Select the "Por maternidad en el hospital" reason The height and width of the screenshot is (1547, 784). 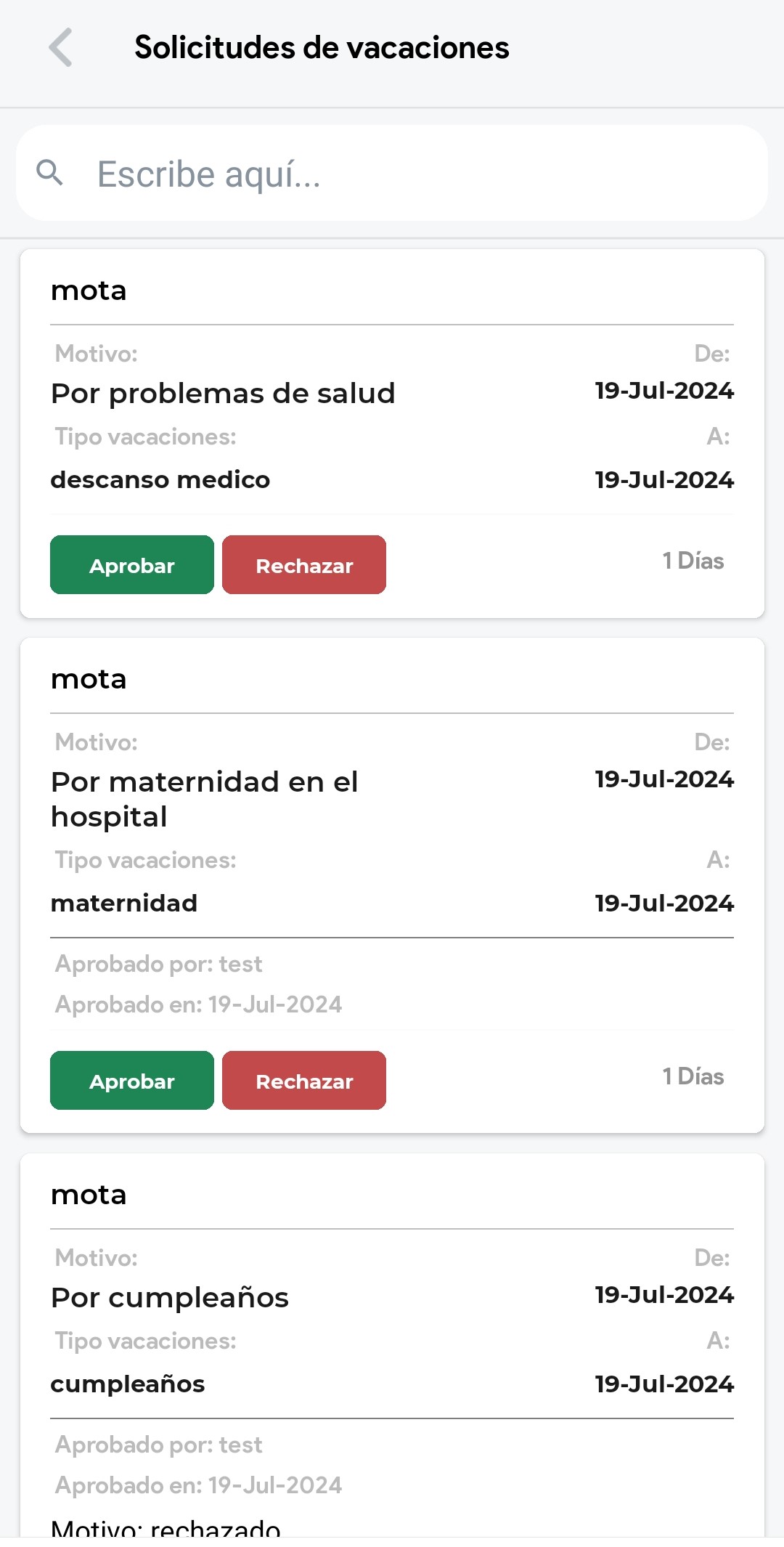205,799
